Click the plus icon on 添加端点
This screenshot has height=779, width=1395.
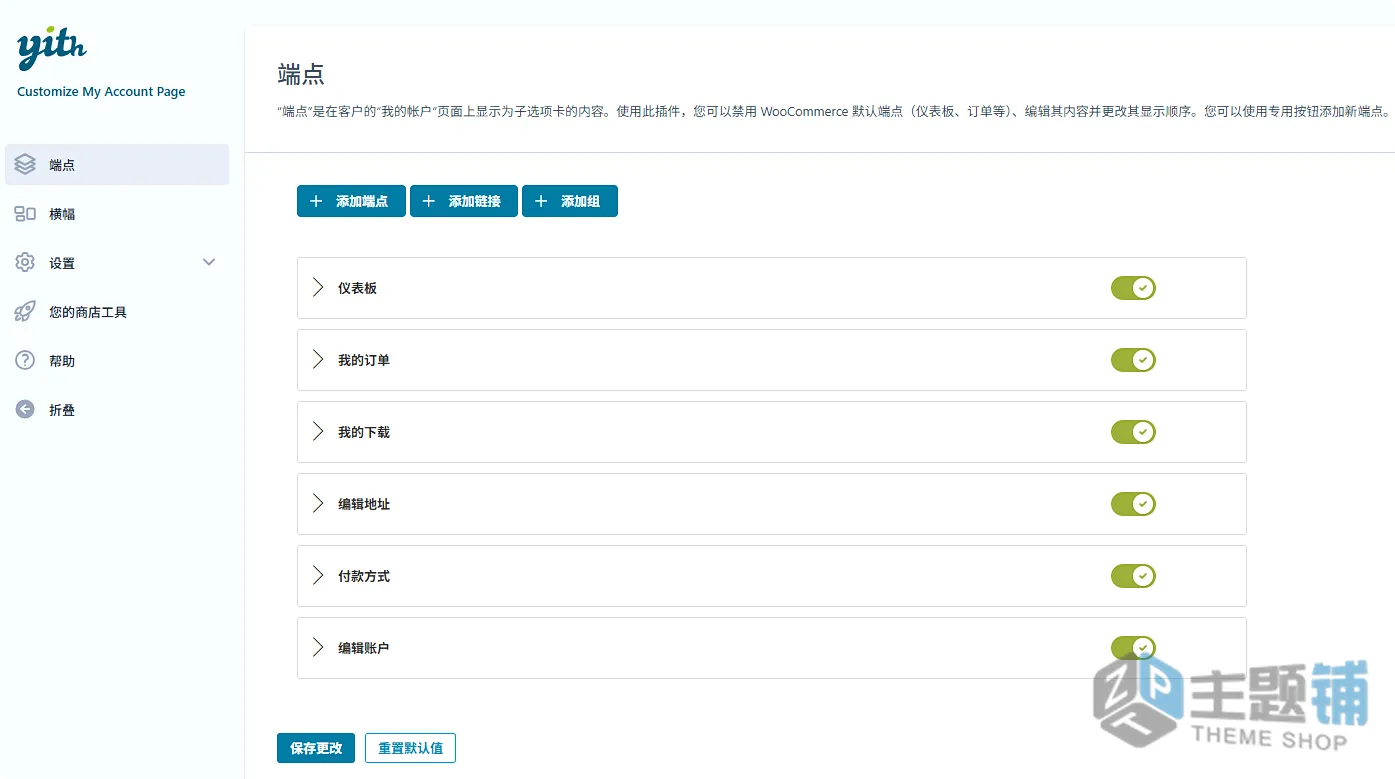[316, 201]
